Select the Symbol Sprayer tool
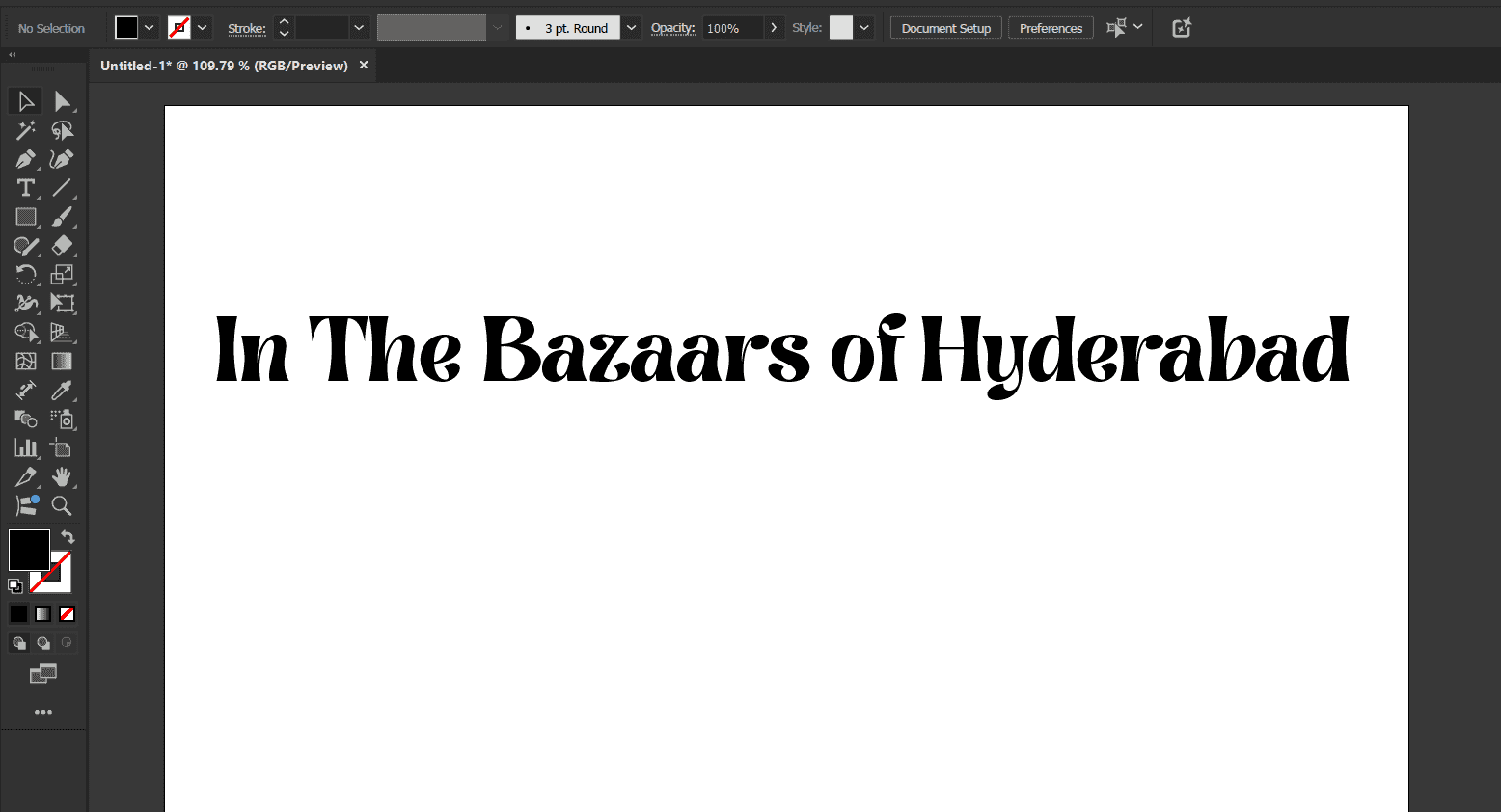Viewport: 1501px width, 812px height. pyautogui.click(x=63, y=420)
